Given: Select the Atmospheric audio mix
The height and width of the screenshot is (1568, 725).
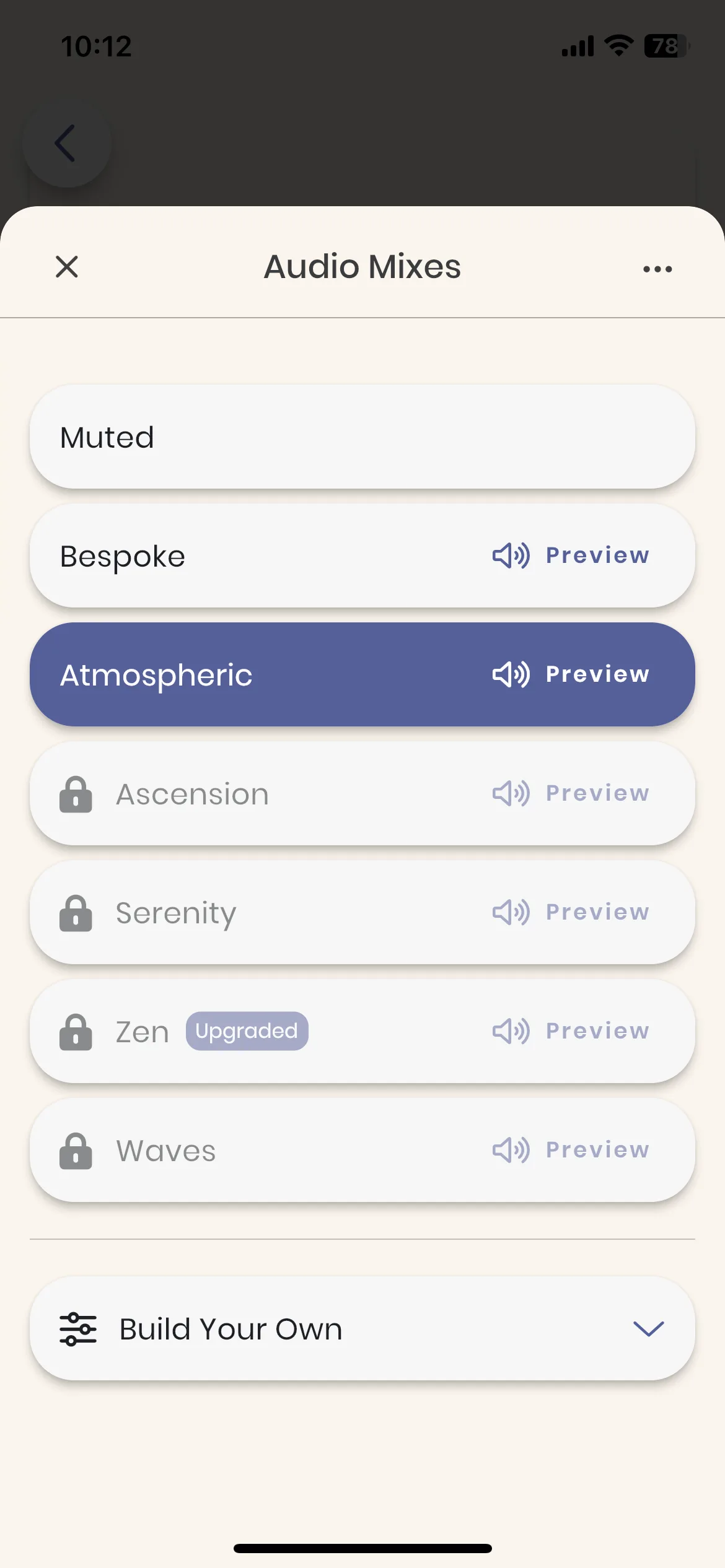Looking at the screenshot, I should point(362,674).
